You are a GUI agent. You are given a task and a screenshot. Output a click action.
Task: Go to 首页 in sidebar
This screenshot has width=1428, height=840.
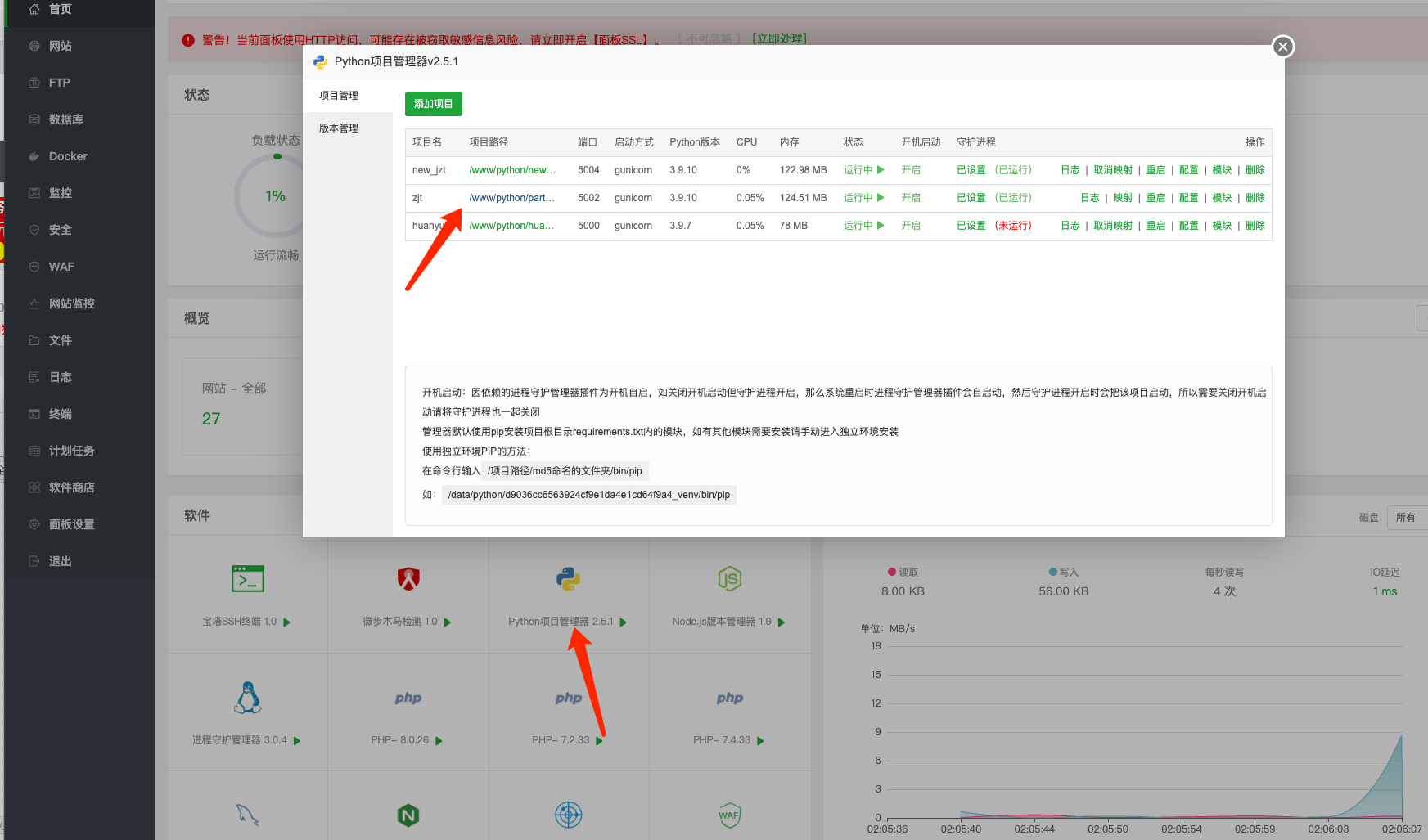point(61,9)
